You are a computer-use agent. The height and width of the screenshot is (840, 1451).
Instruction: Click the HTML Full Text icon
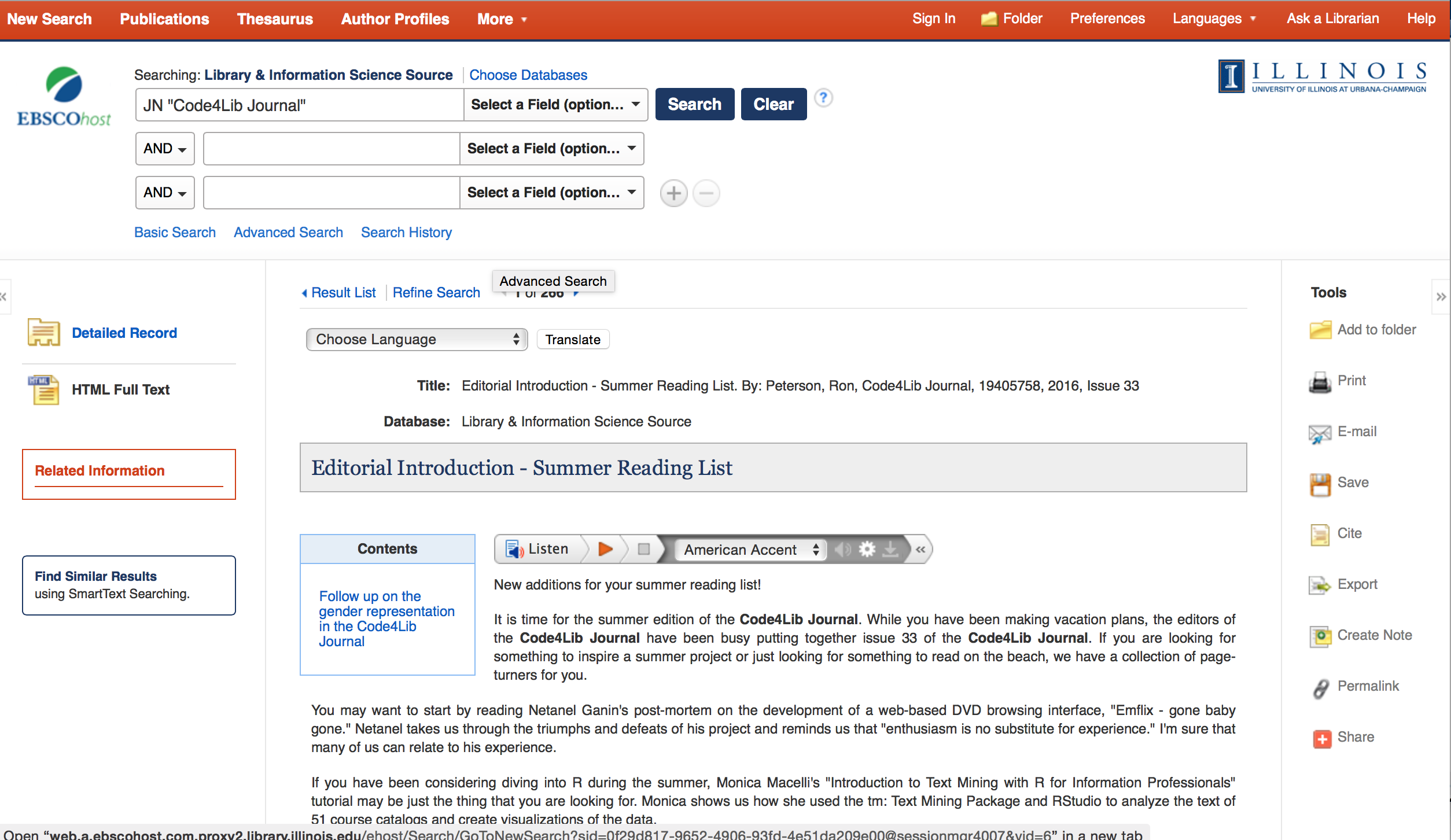44,389
